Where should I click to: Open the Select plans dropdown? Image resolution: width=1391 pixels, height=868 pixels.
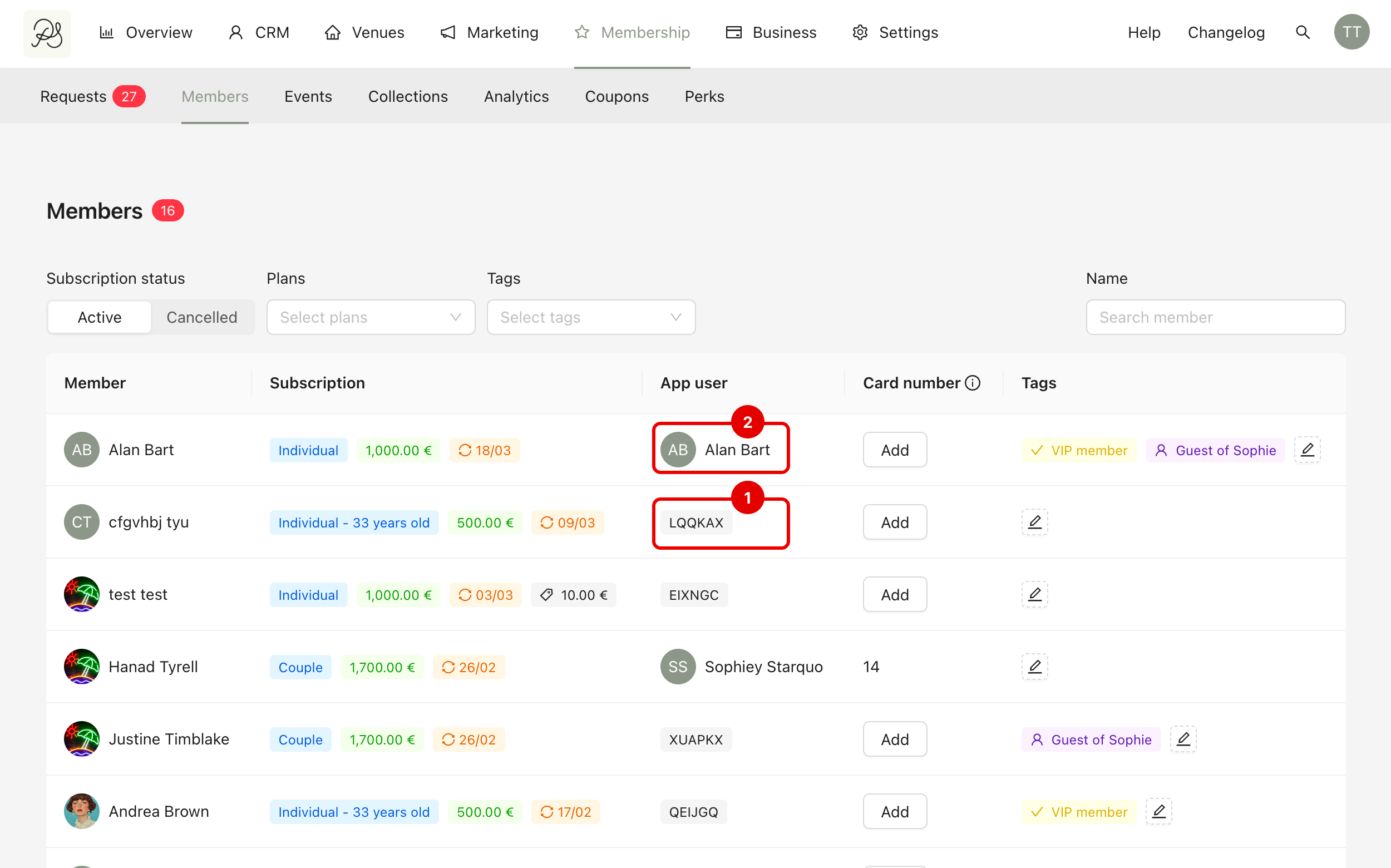click(370, 318)
